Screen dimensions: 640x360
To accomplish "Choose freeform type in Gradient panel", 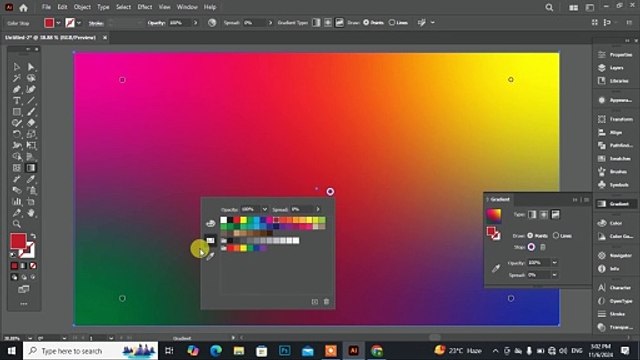I will 556,214.
